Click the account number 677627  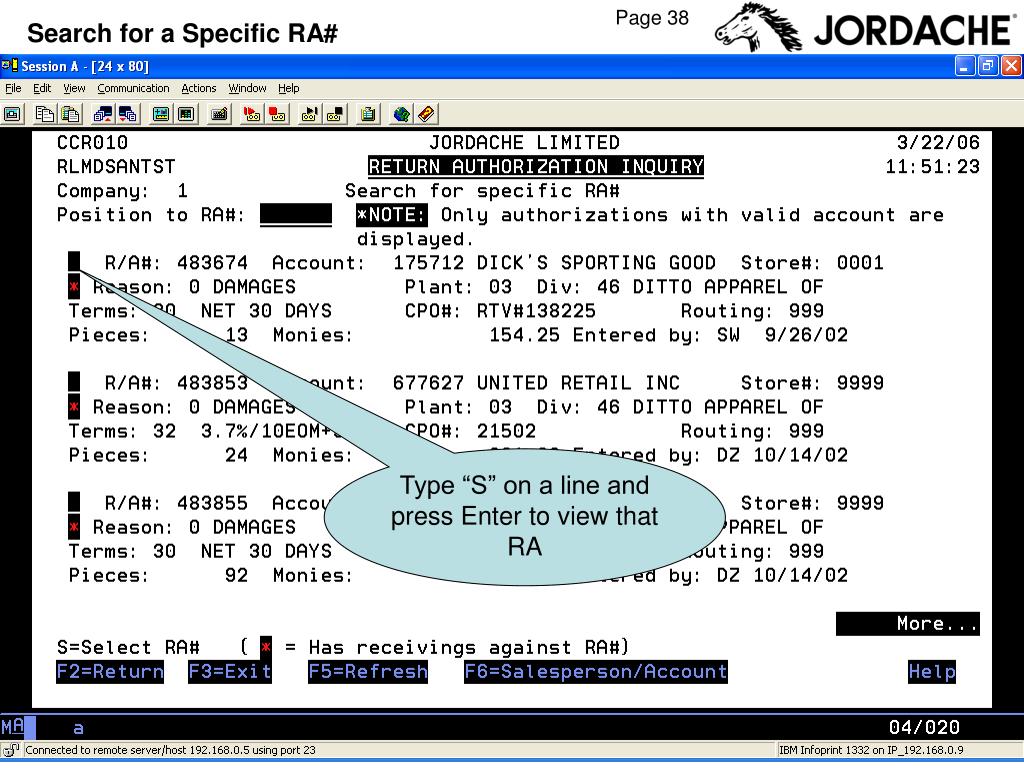428,383
